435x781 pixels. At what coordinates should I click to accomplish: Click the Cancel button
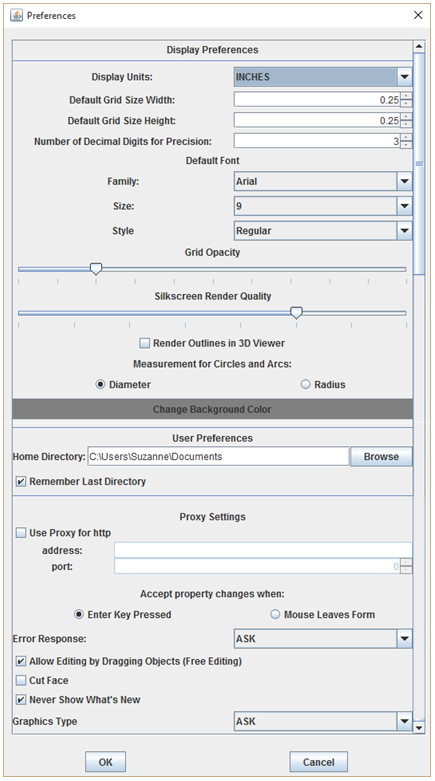(x=319, y=762)
